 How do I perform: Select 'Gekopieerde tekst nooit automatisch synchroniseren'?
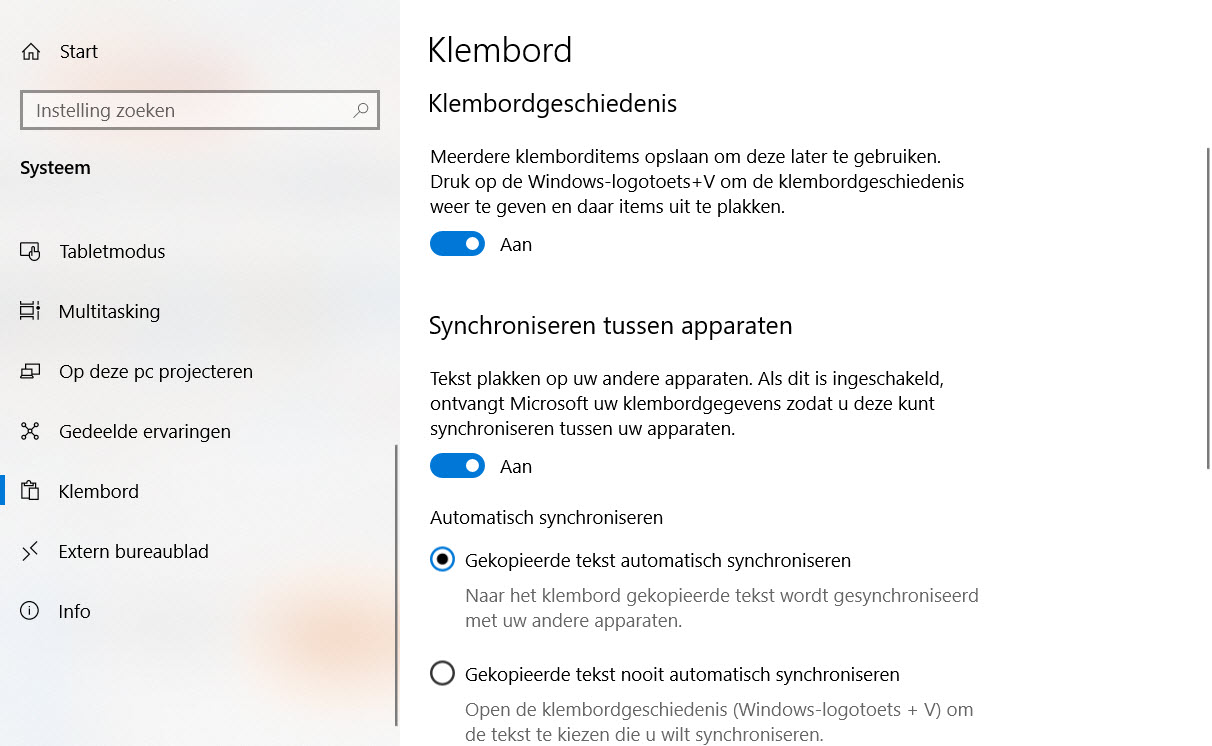coord(442,673)
